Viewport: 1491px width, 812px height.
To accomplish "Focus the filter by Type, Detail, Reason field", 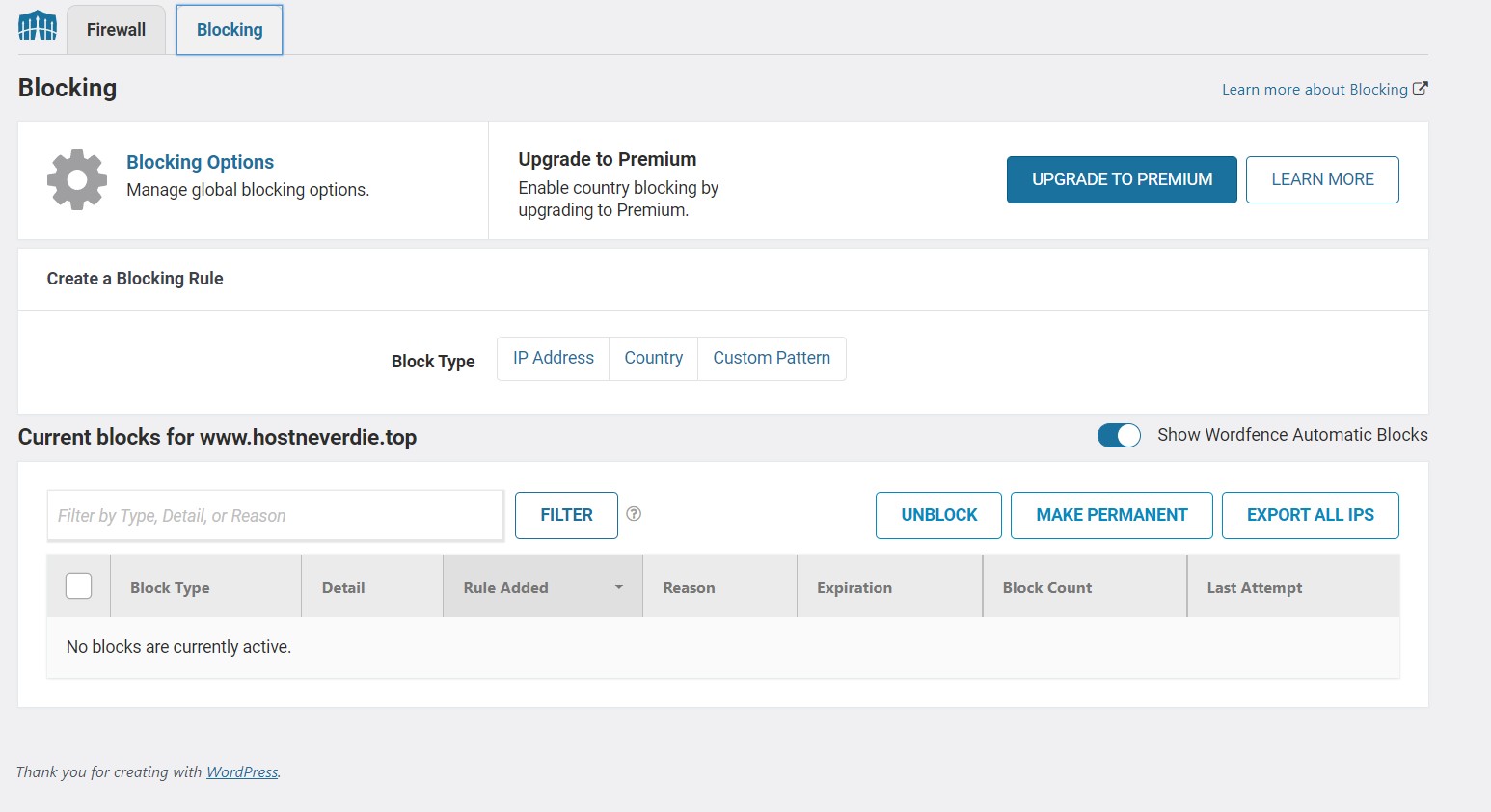I will point(275,516).
